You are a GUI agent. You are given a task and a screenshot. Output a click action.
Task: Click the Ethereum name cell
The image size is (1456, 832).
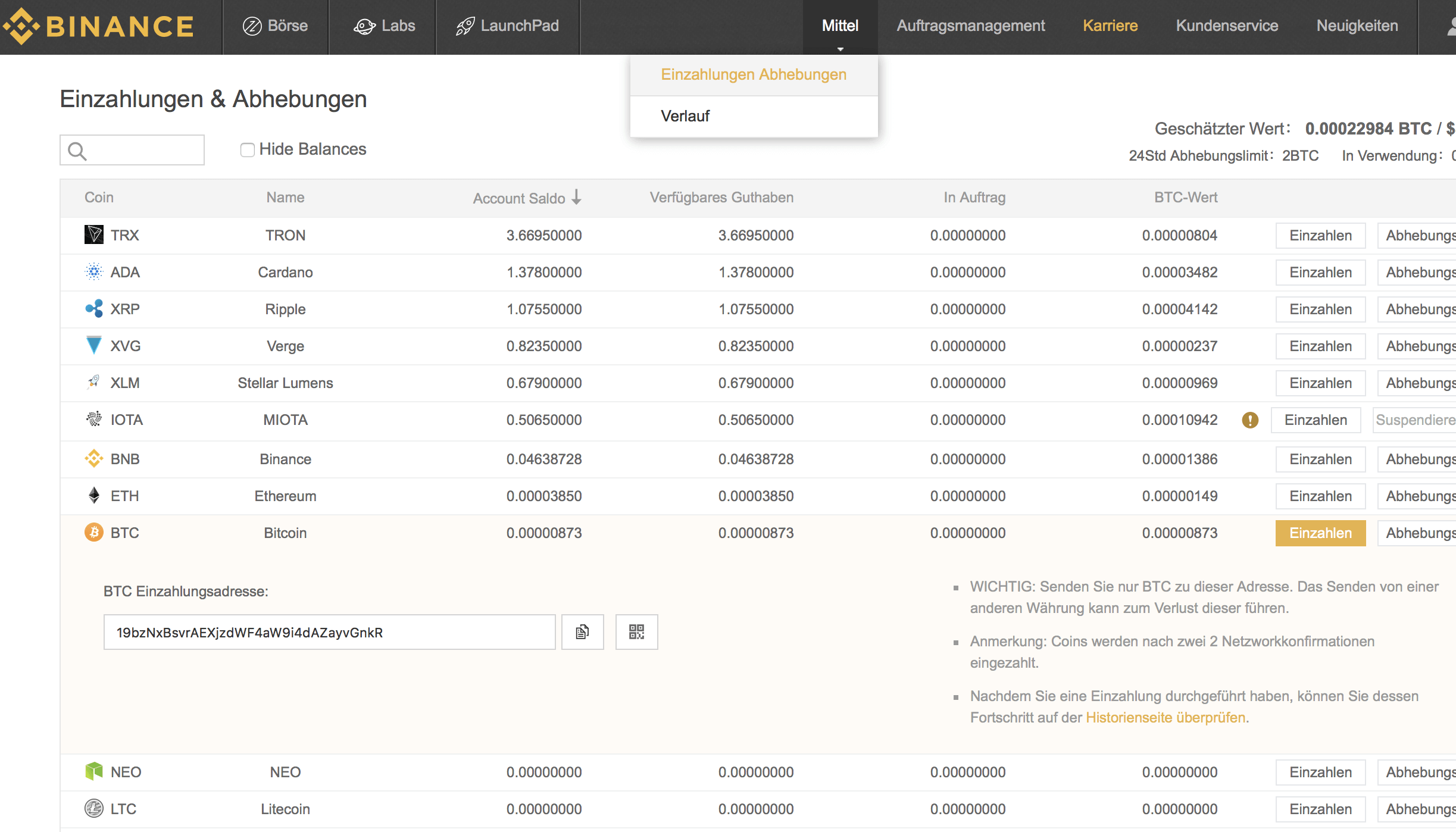285,496
